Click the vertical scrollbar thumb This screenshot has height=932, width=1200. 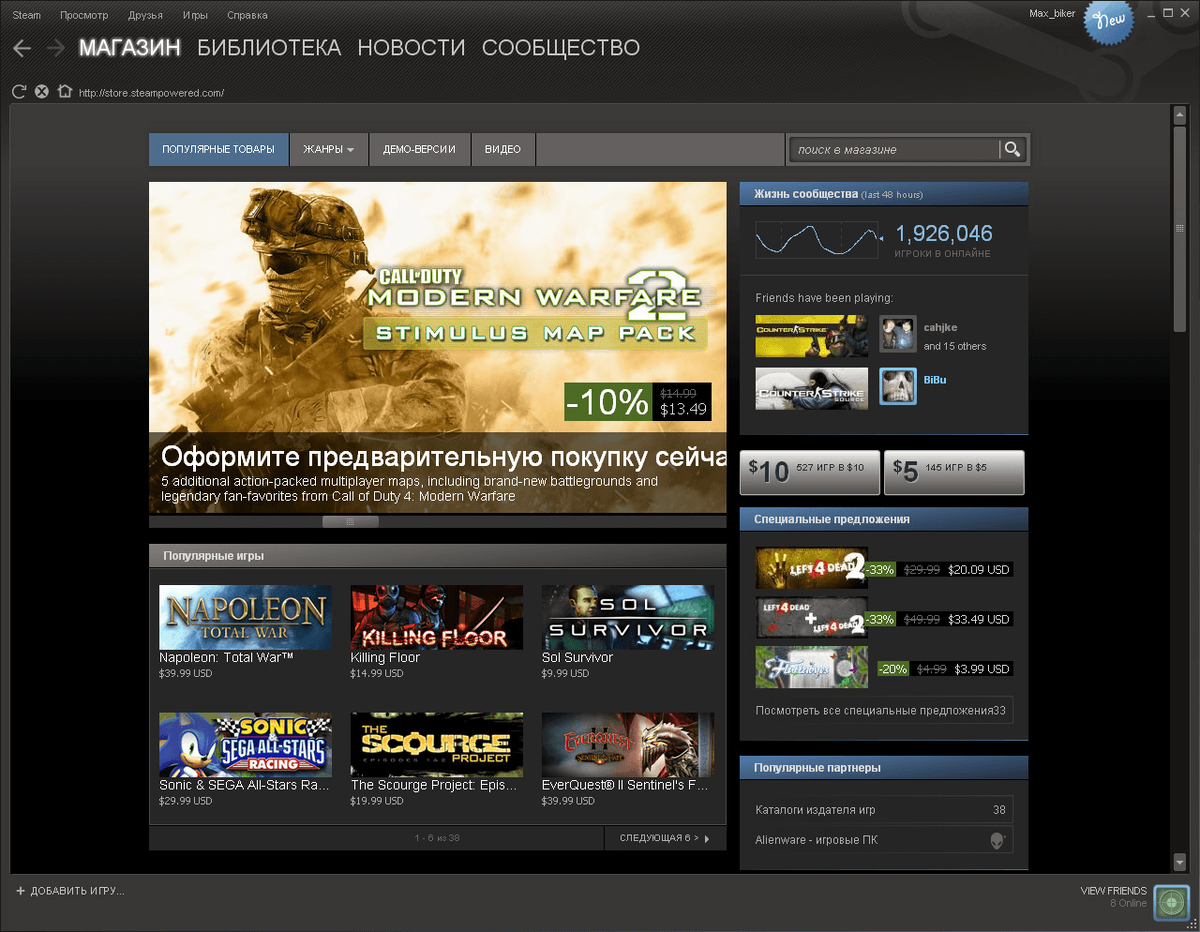click(x=1179, y=229)
